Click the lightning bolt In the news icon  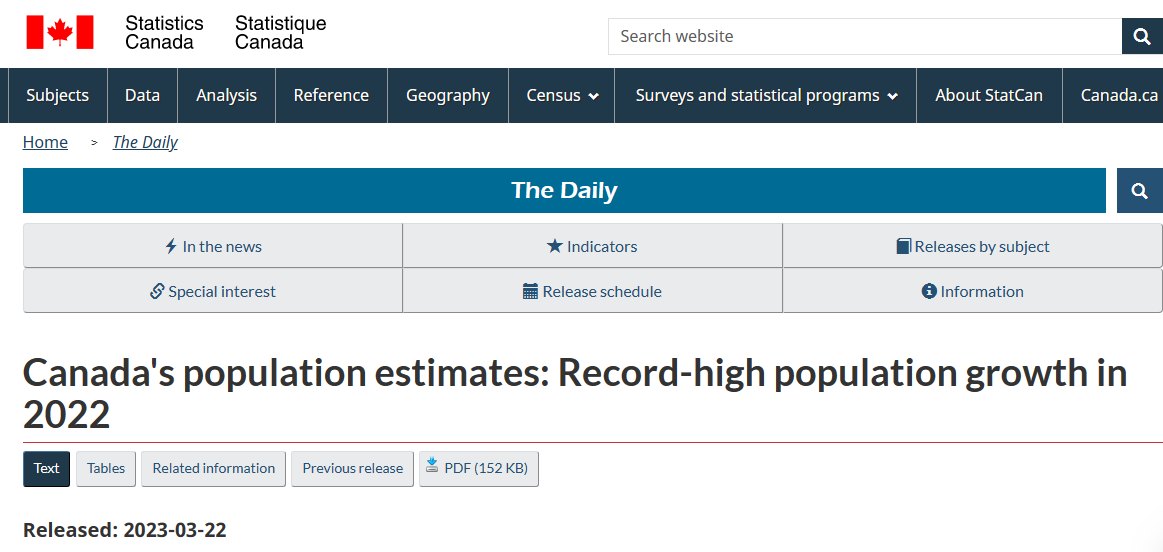pyautogui.click(x=171, y=246)
